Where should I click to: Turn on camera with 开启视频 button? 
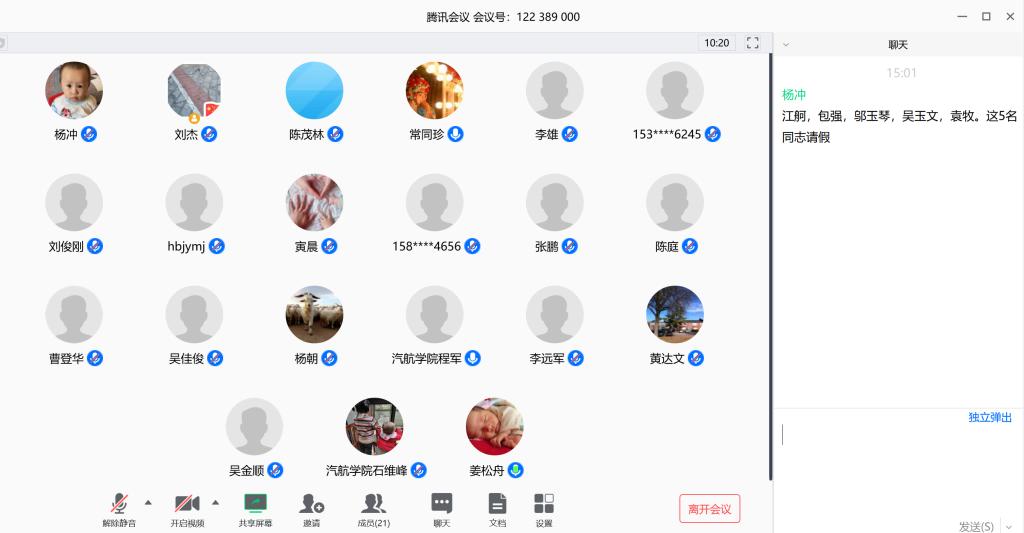186,504
